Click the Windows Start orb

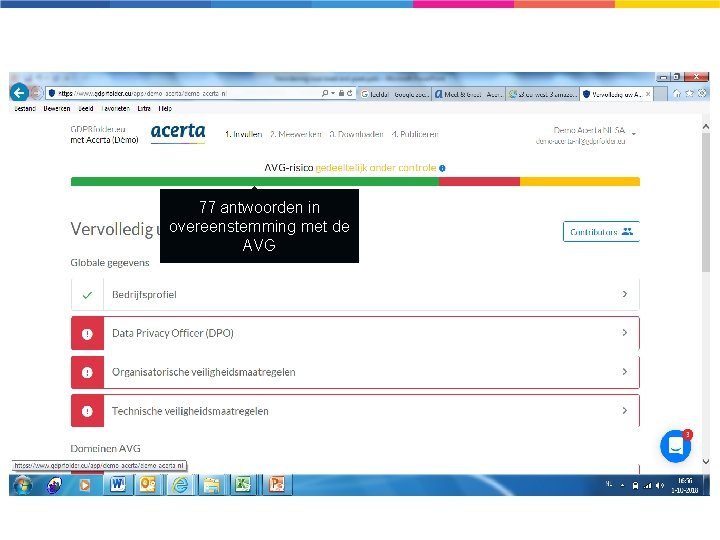(x=23, y=484)
